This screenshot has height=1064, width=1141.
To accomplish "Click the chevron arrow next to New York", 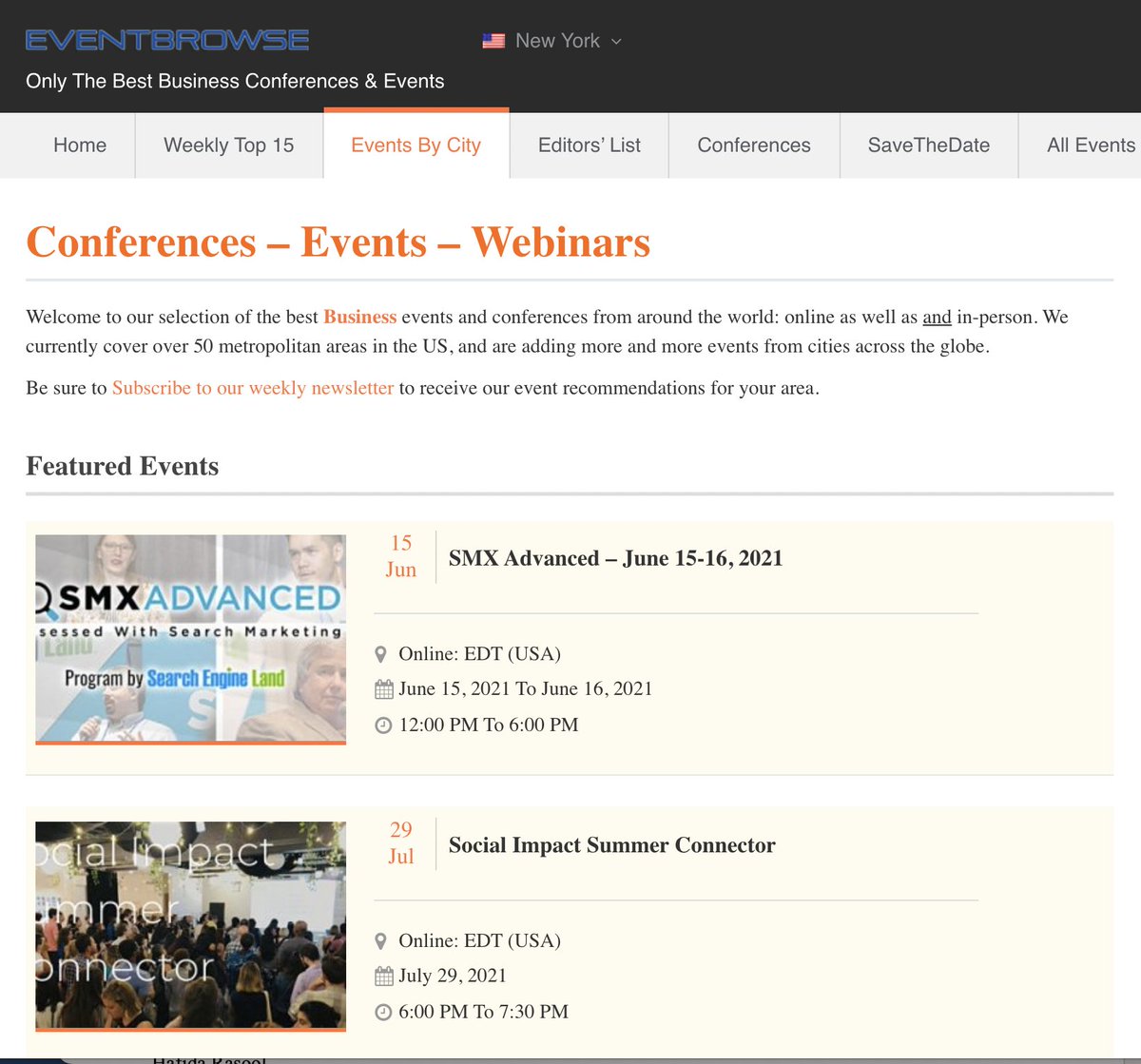I will pyautogui.click(x=617, y=41).
